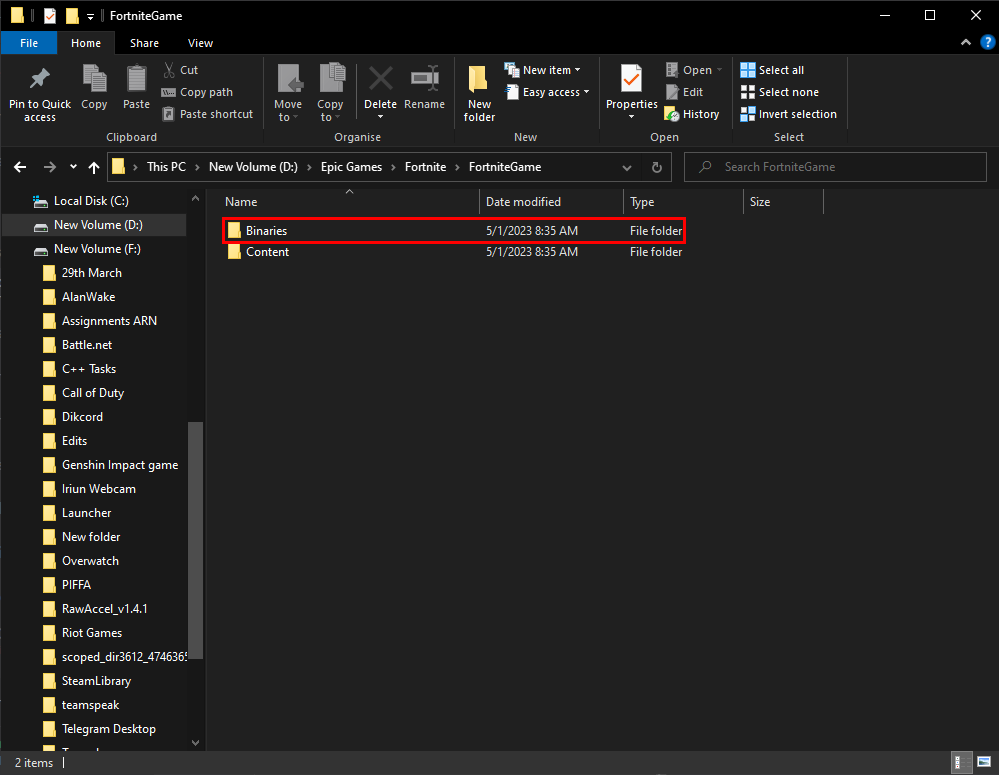Click Select none in ribbon
Screen dimensions: 999x775
[x=779, y=92]
